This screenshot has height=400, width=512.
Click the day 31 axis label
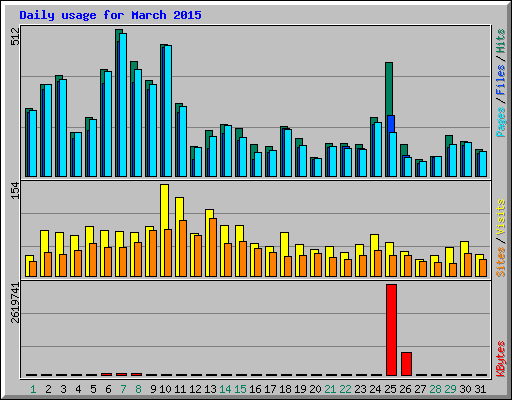click(480, 389)
